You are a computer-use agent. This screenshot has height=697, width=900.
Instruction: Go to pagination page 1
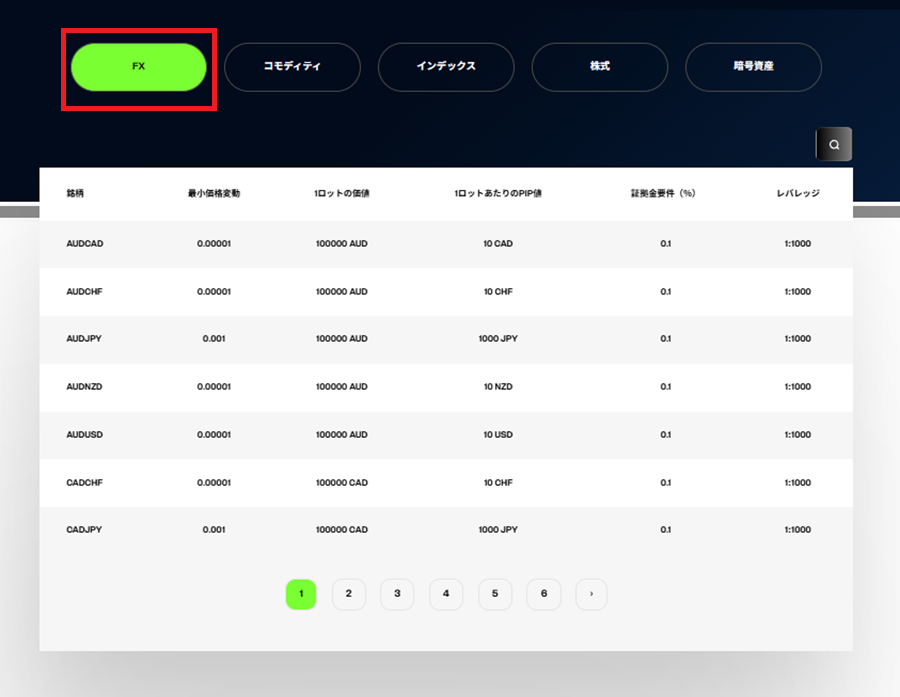(x=301, y=594)
